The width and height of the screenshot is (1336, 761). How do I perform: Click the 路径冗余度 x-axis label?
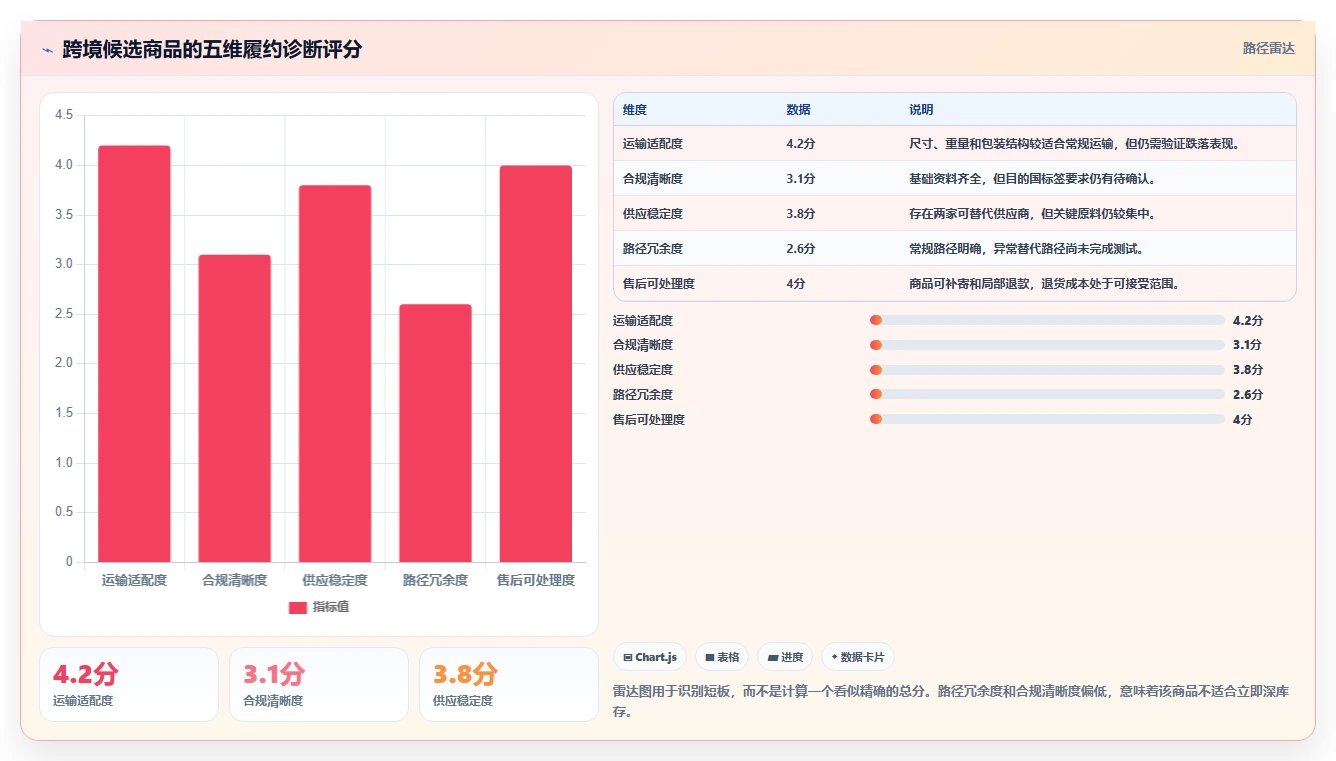435,580
